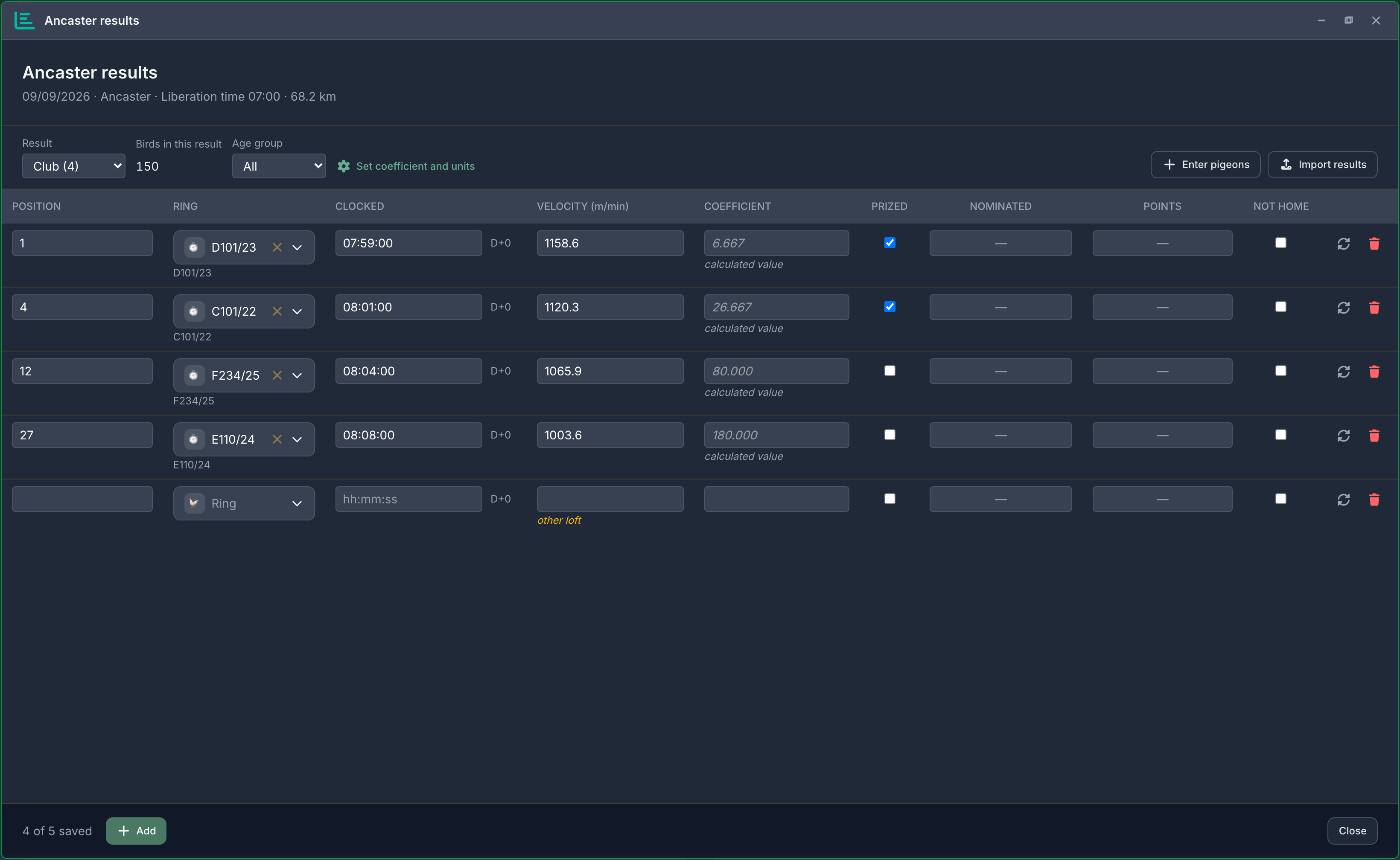The image size is (1400, 860).
Task: Open Set coefficient and units link
Action: point(415,166)
